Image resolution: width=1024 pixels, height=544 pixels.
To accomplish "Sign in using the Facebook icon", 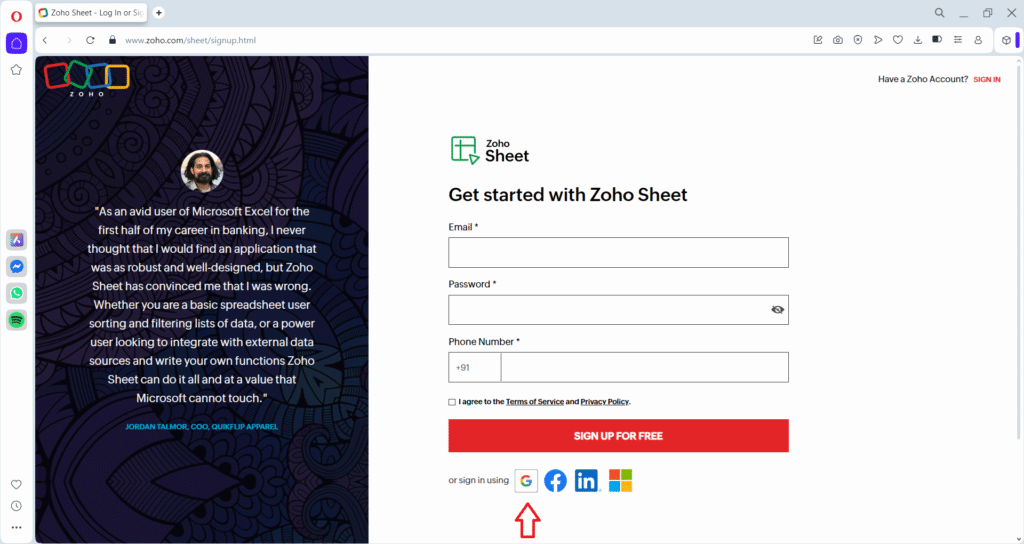I will click(555, 481).
